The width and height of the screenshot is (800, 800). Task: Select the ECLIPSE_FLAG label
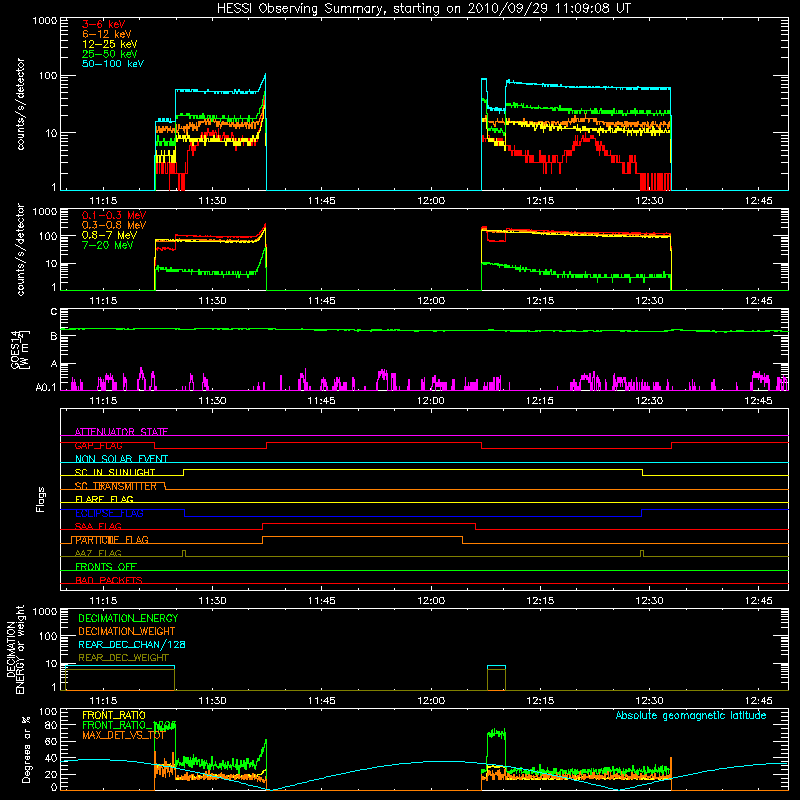109,513
